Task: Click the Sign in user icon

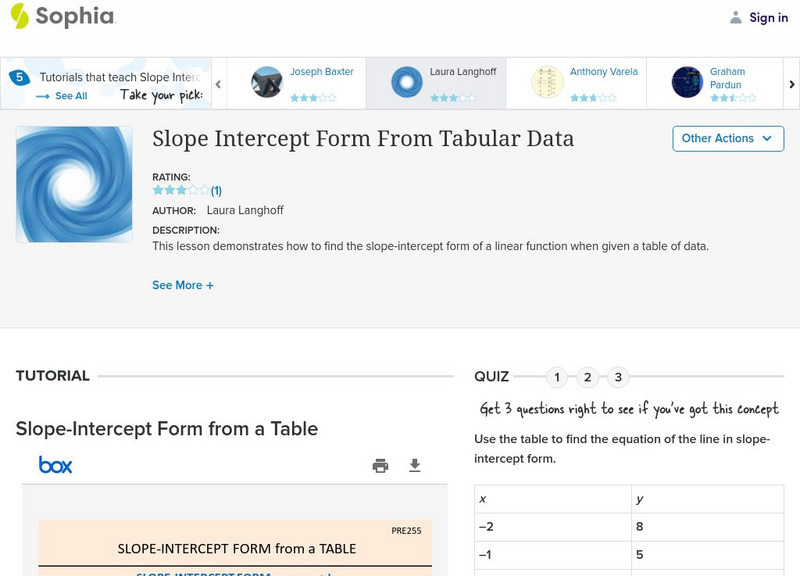Action: [736, 17]
